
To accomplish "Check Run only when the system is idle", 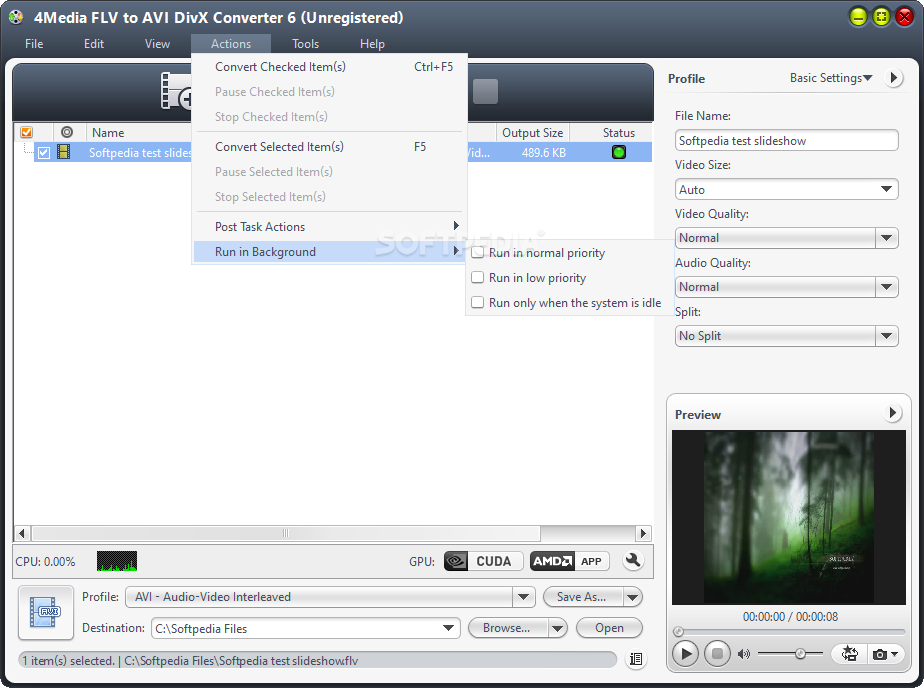I will tap(478, 302).
